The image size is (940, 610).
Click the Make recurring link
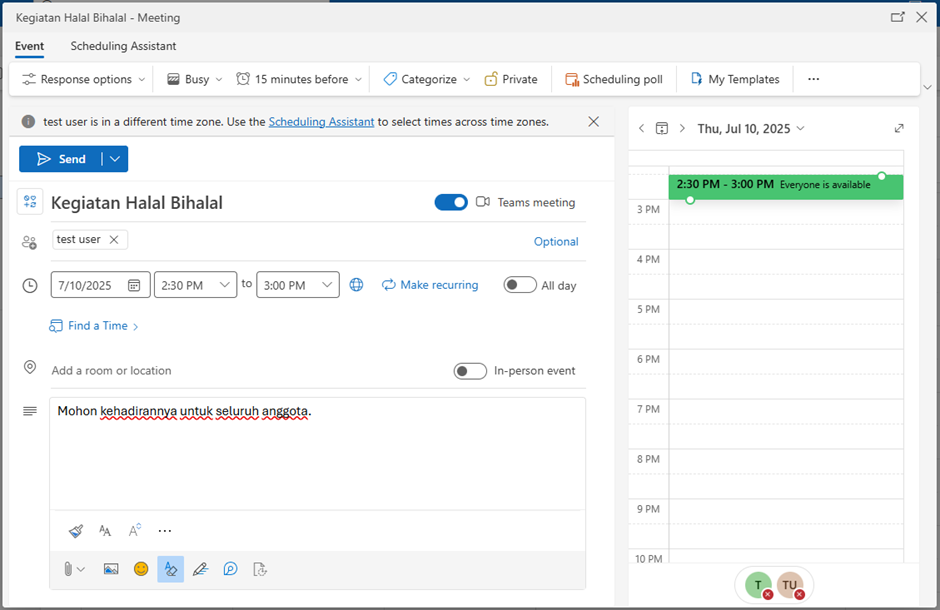pyautogui.click(x=430, y=285)
